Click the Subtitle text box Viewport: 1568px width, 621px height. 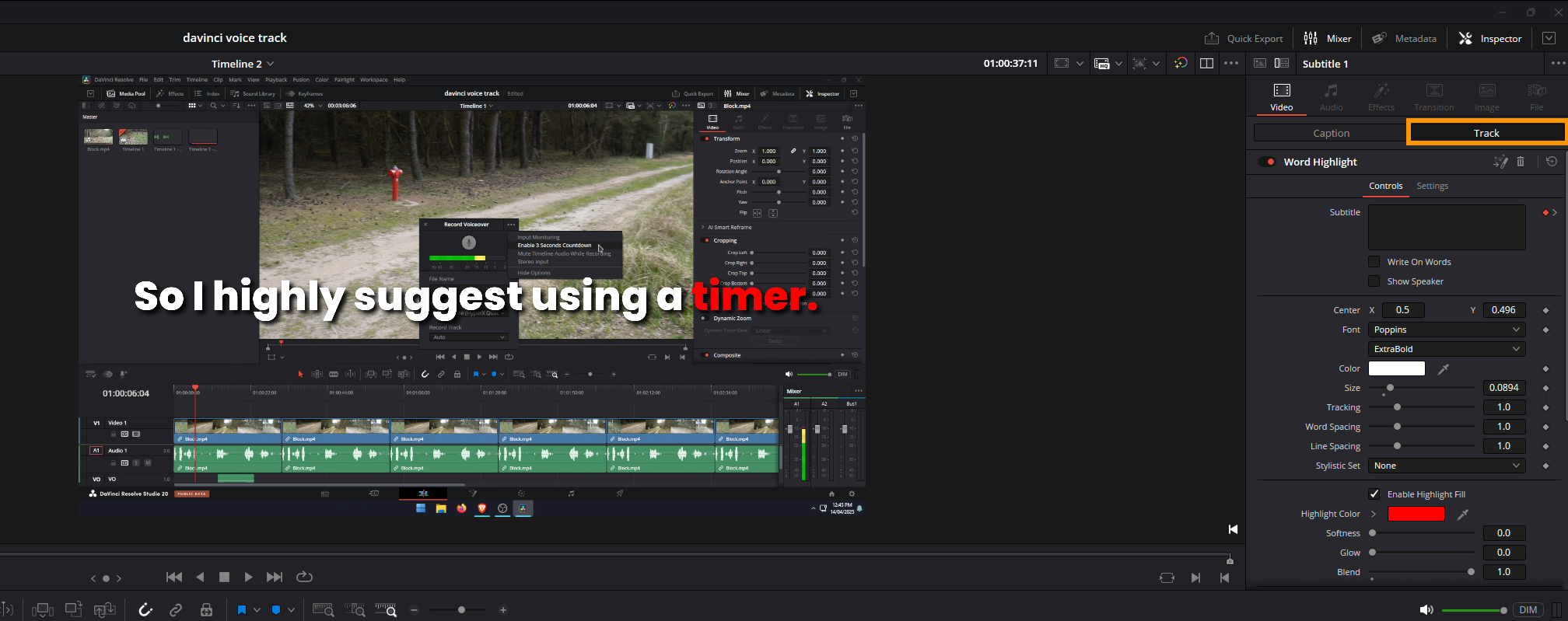point(1447,227)
